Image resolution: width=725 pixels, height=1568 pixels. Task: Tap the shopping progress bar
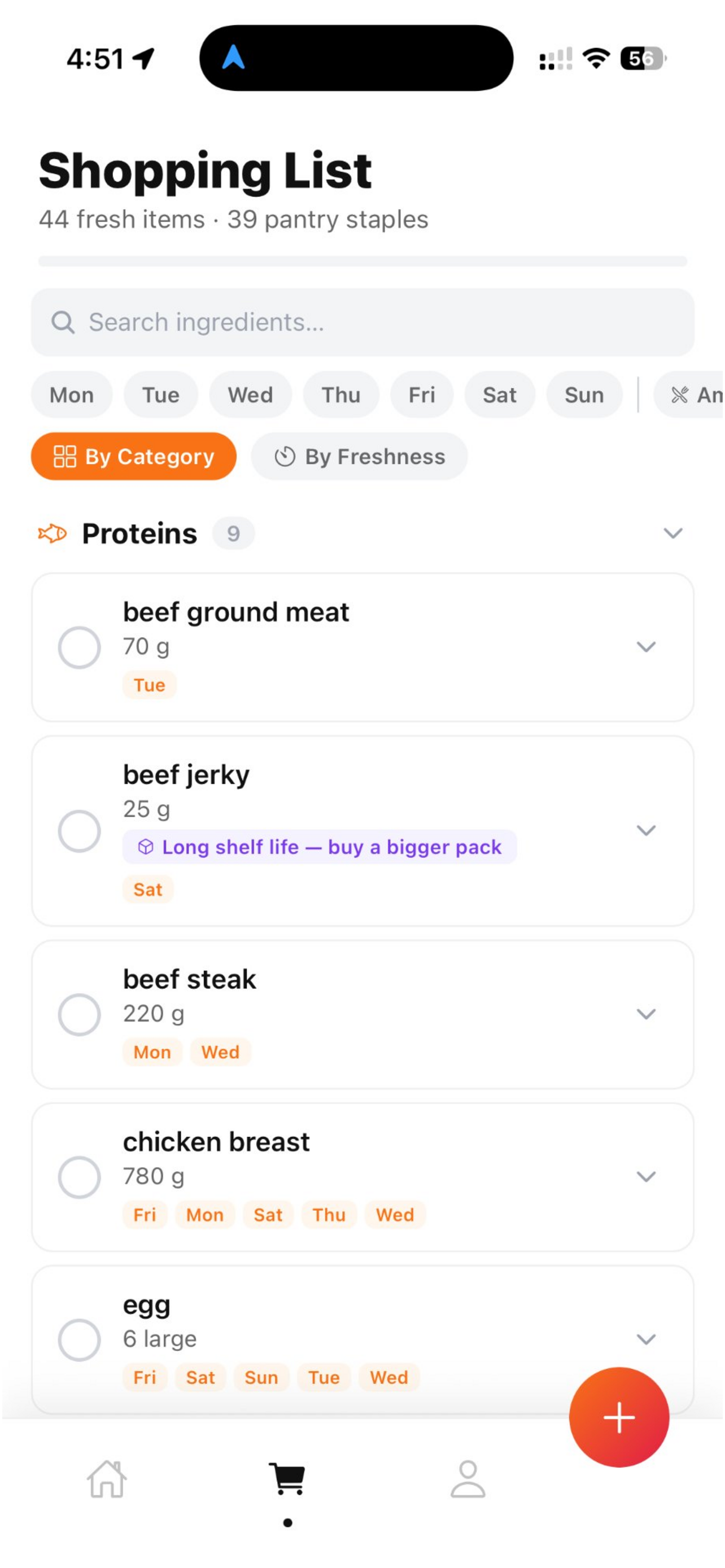click(363, 261)
